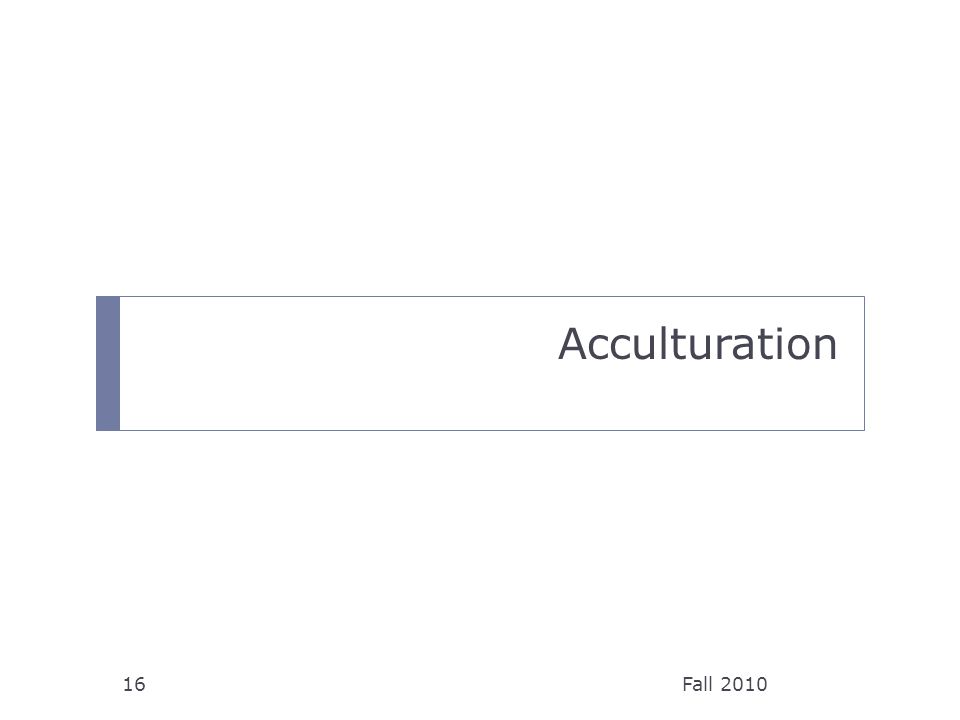960x720 pixels.
Task: Click empty footer space between 16 and Fall 2010
Action: click(x=413, y=684)
